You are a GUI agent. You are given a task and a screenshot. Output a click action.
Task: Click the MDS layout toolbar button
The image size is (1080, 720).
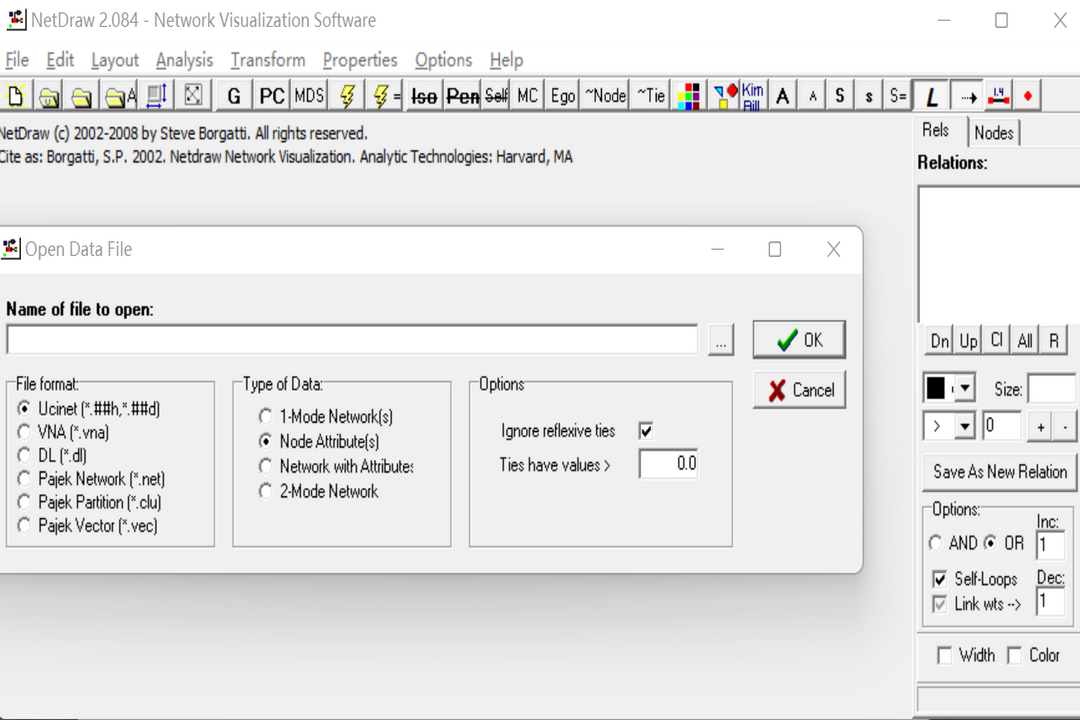[x=309, y=96]
